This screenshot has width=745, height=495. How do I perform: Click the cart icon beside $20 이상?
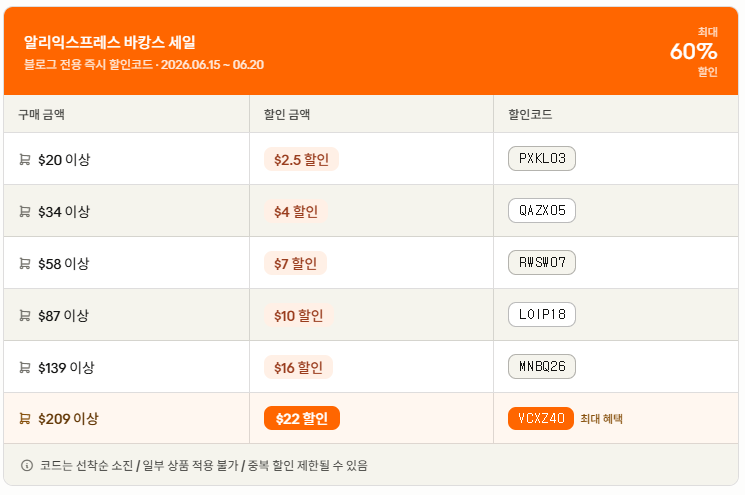pos(25,160)
